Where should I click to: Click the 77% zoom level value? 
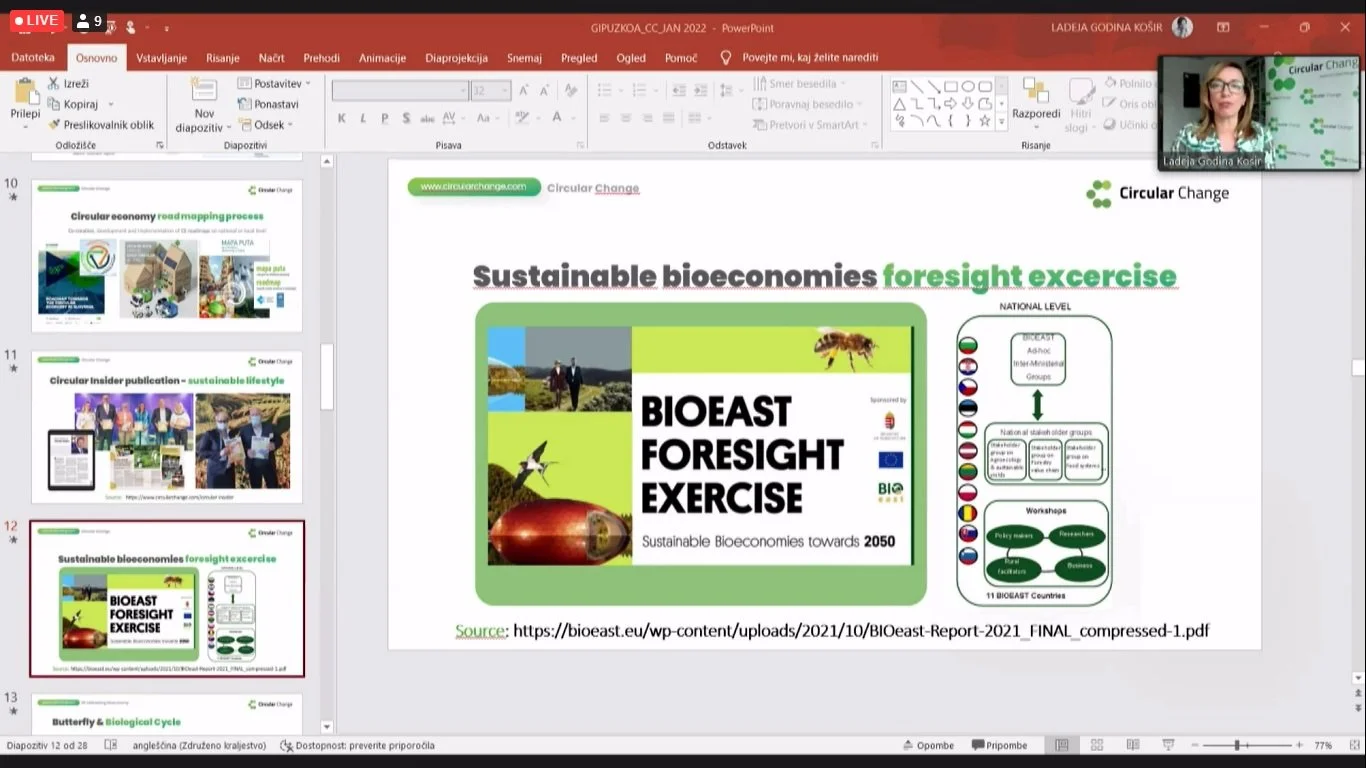point(1323,745)
